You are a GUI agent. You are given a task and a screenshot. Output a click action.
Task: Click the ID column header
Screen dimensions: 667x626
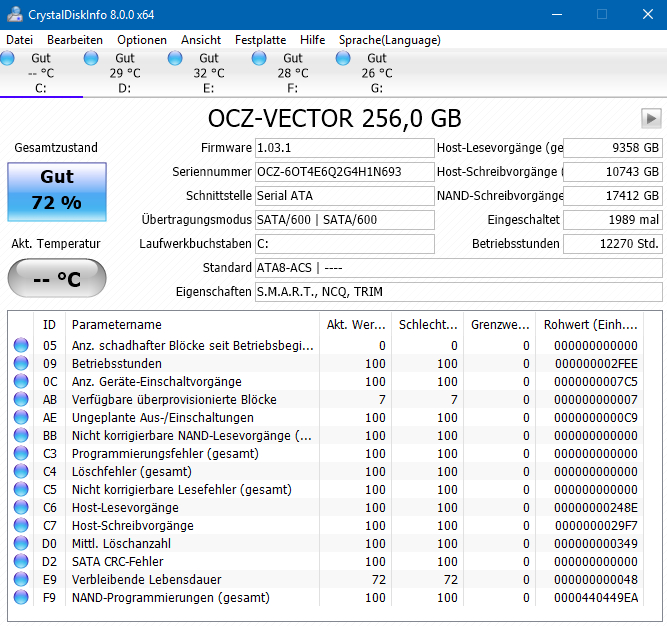[49, 325]
